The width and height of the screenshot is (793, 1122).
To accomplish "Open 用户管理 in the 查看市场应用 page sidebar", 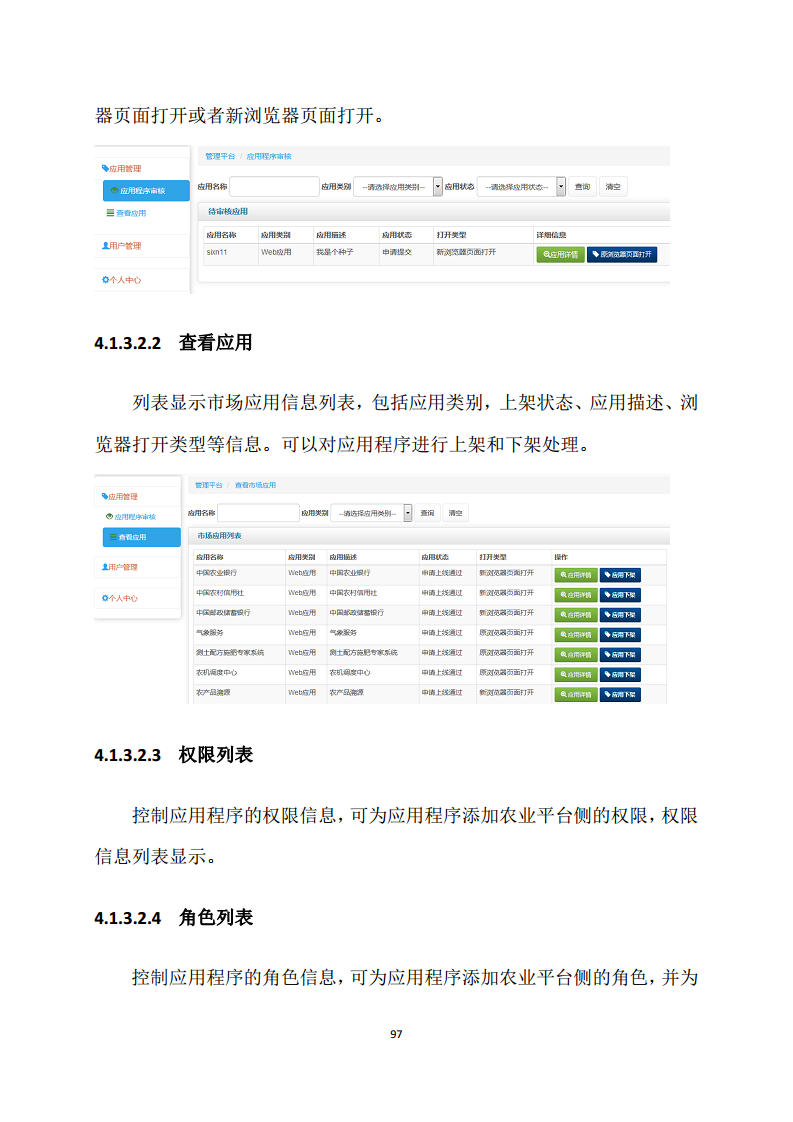I will pyautogui.click(x=120, y=567).
